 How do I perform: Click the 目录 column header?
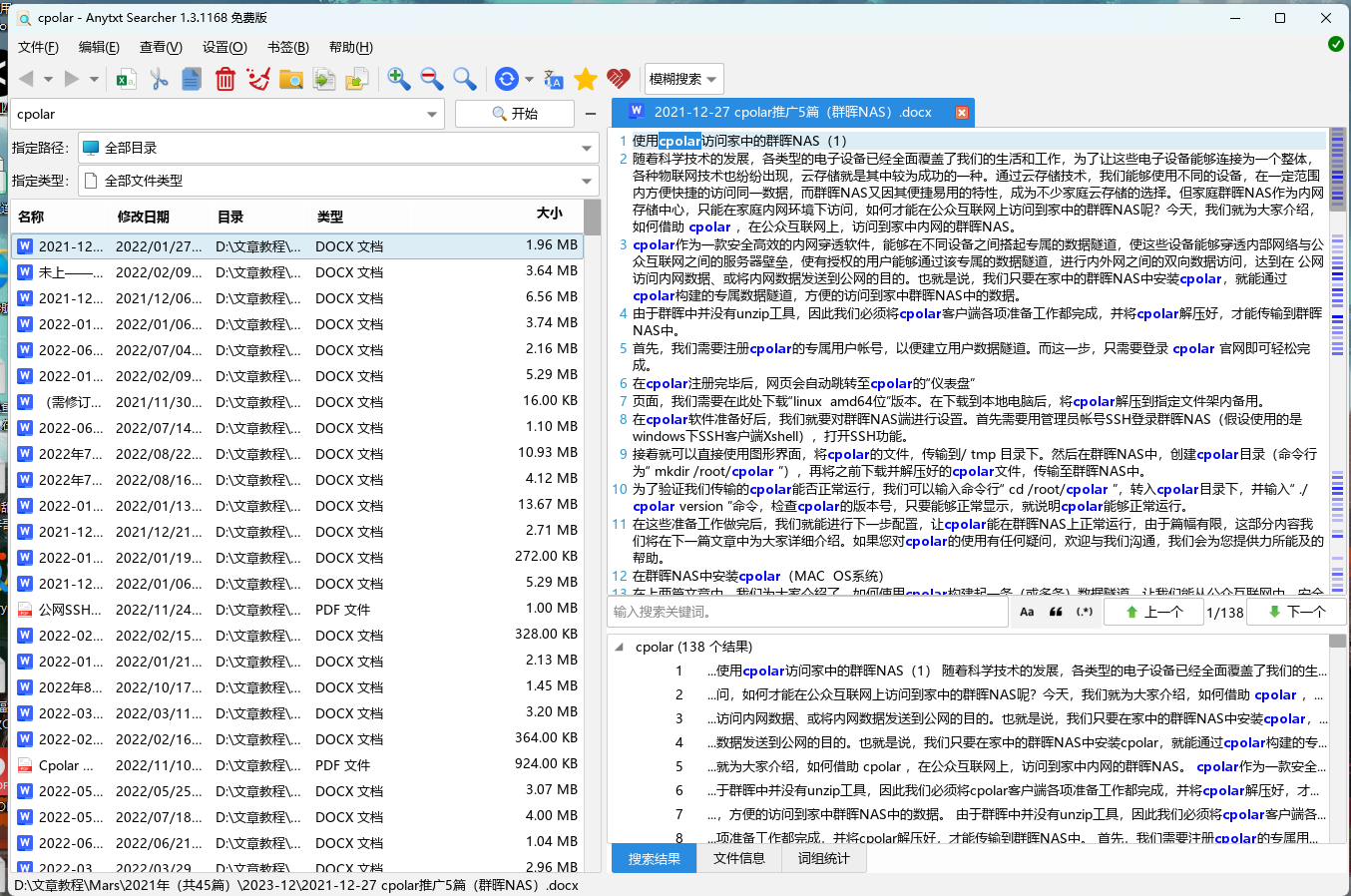point(230,217)
